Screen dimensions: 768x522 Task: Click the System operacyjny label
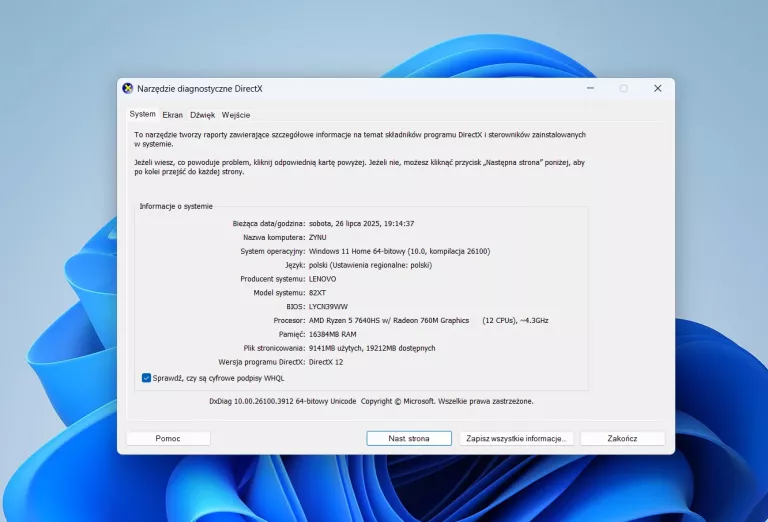pos(272,251)
